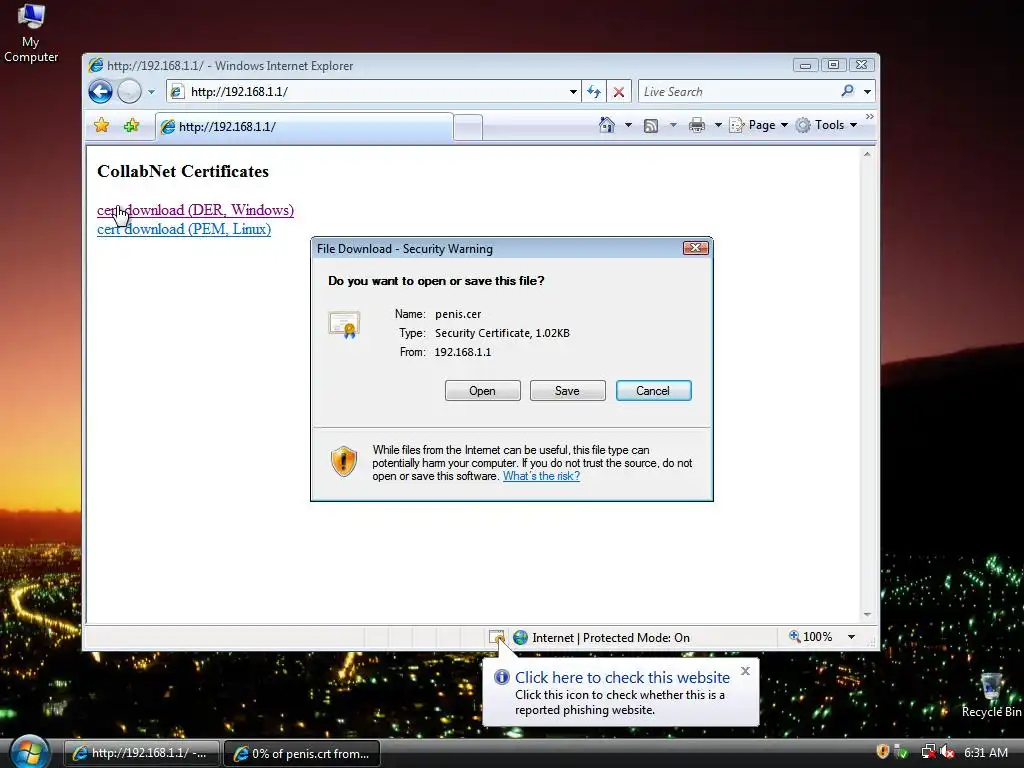Go back using the Back arrow button
This screenshot has height=768, width=1024.
pos(101,91)
